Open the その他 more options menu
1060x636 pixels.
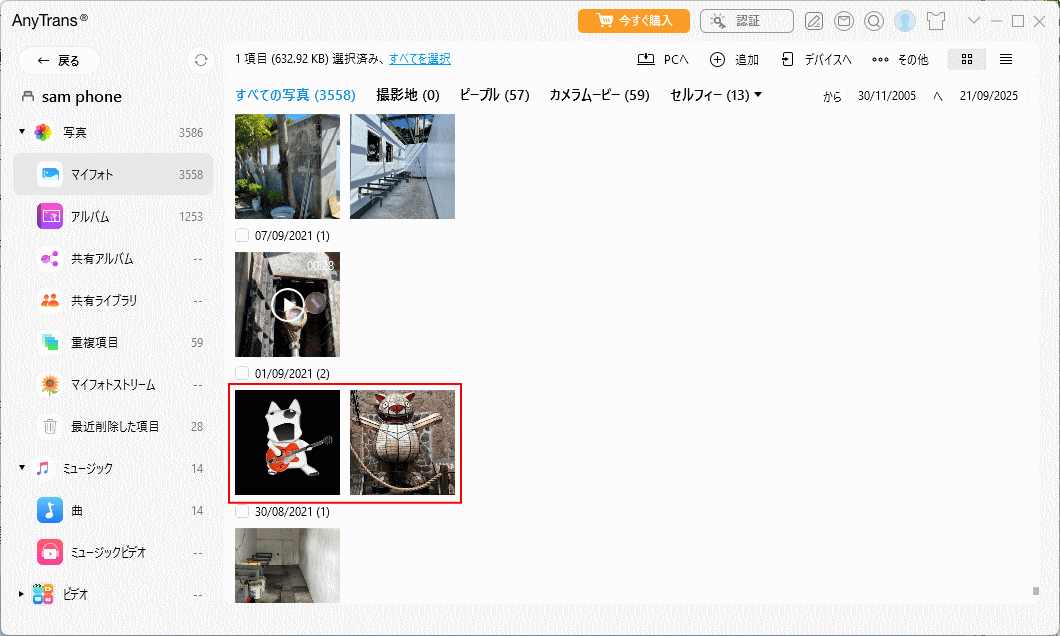(900, 59)
